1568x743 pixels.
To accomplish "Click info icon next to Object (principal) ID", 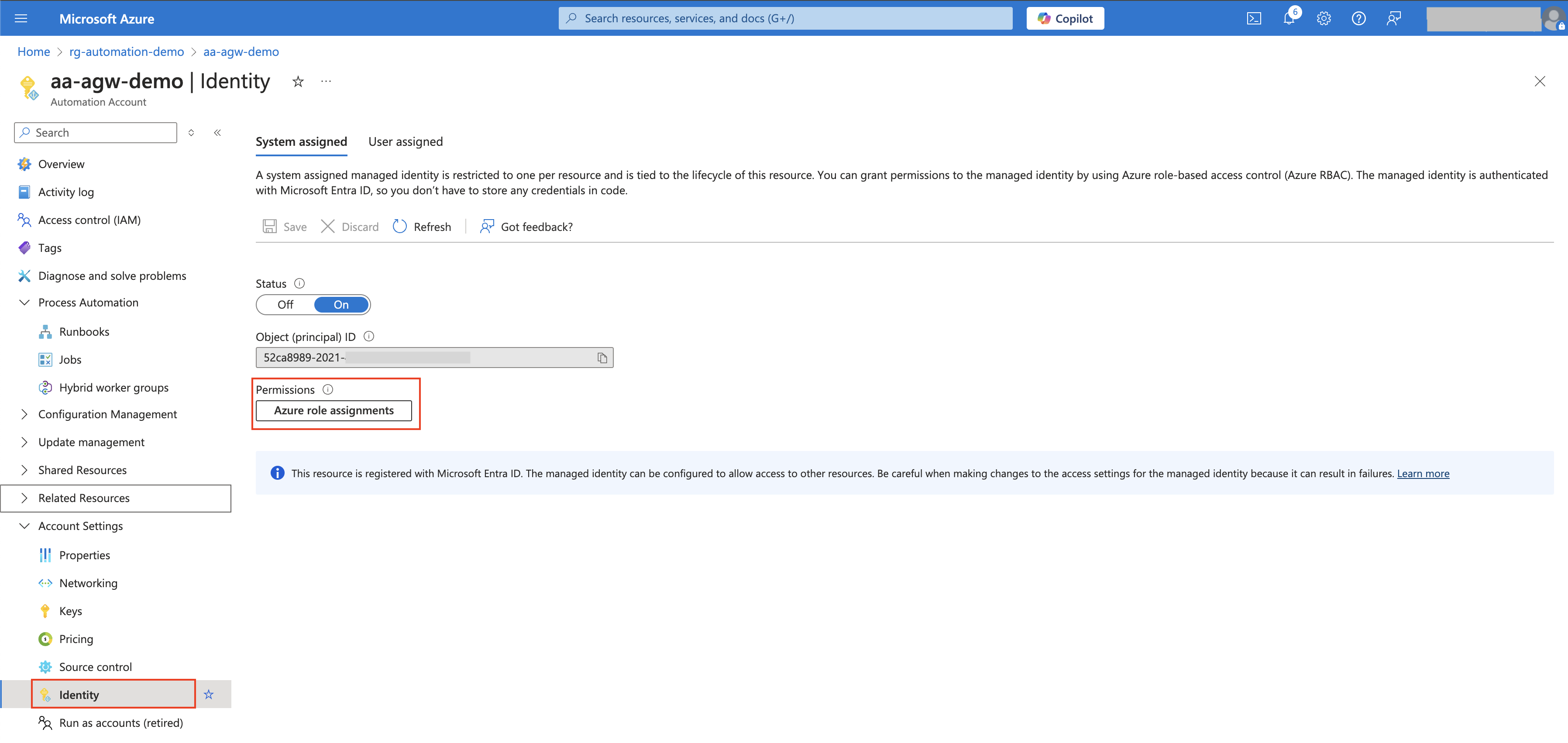I will click(368, 337).
